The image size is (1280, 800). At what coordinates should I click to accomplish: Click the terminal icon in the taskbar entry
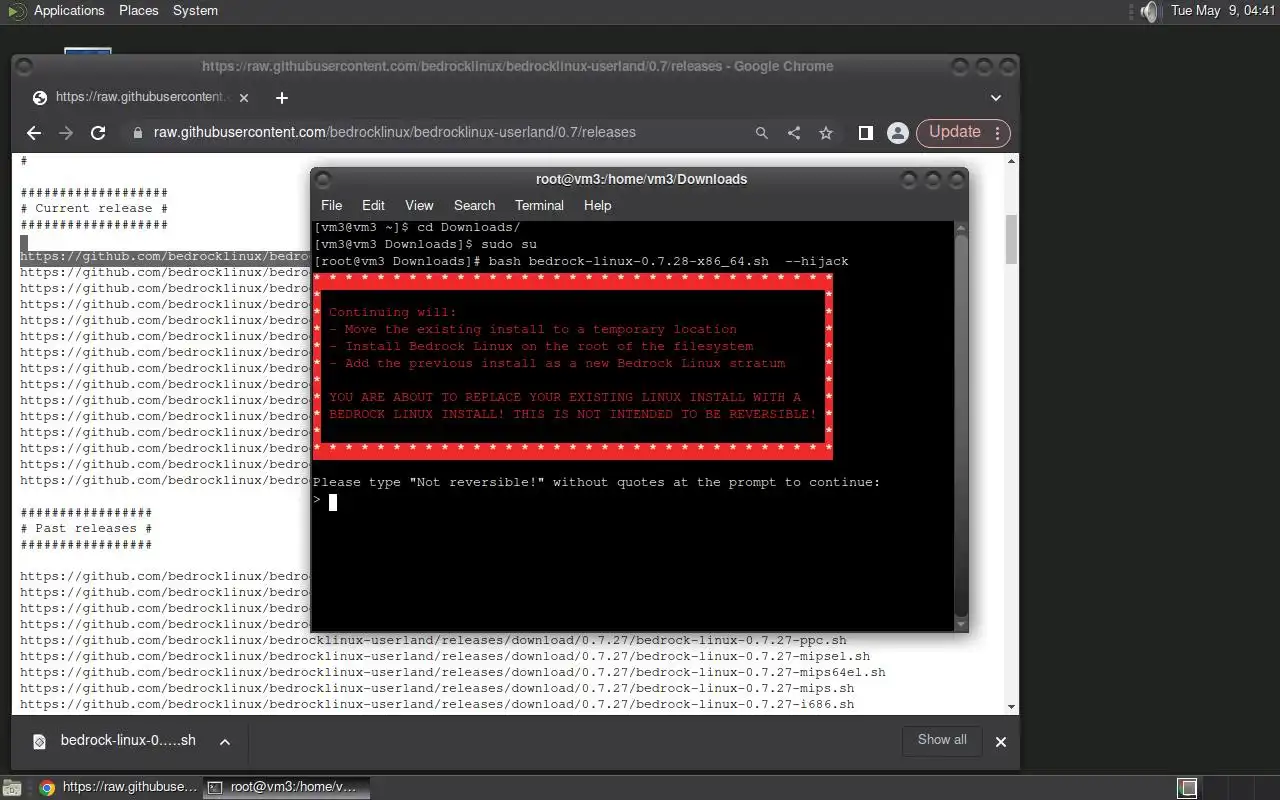[x=214, y=787]
